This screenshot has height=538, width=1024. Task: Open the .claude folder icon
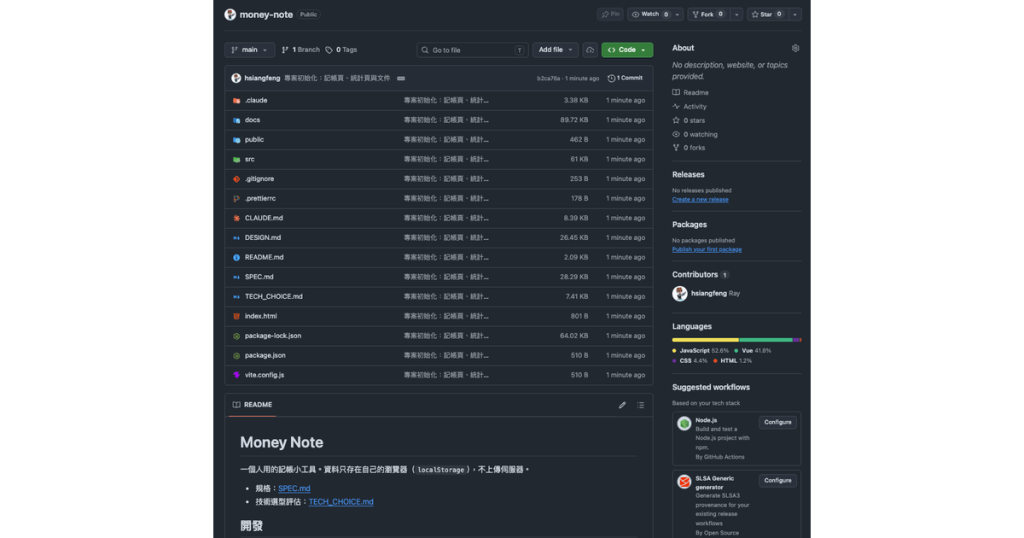click(x=236, y=101)
